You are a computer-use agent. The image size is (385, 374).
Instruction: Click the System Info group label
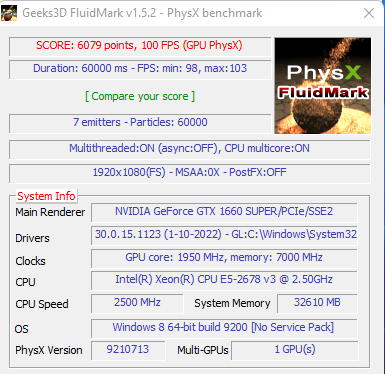coord(46,196)
